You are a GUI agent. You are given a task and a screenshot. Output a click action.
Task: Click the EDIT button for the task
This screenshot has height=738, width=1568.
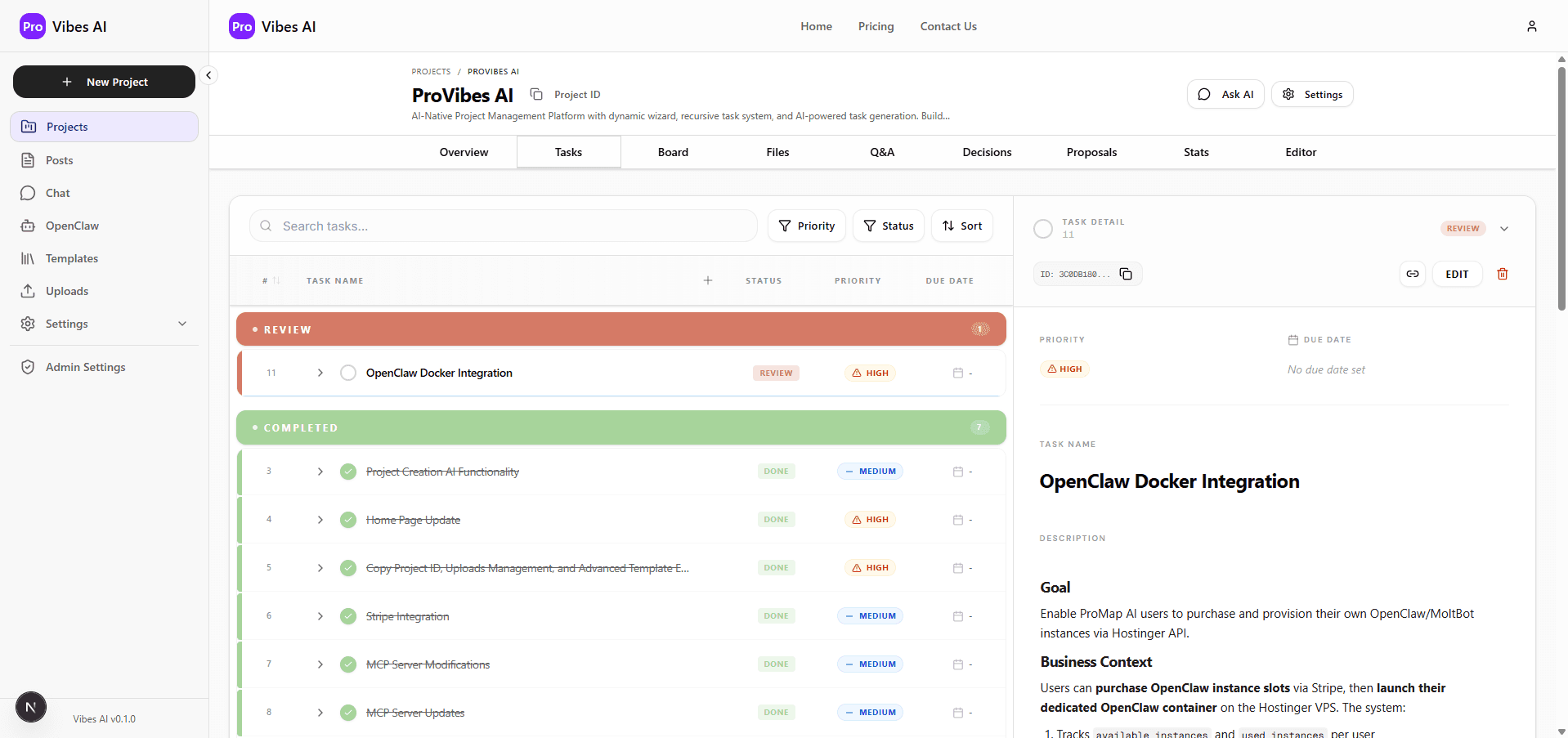coord(1458,274)
